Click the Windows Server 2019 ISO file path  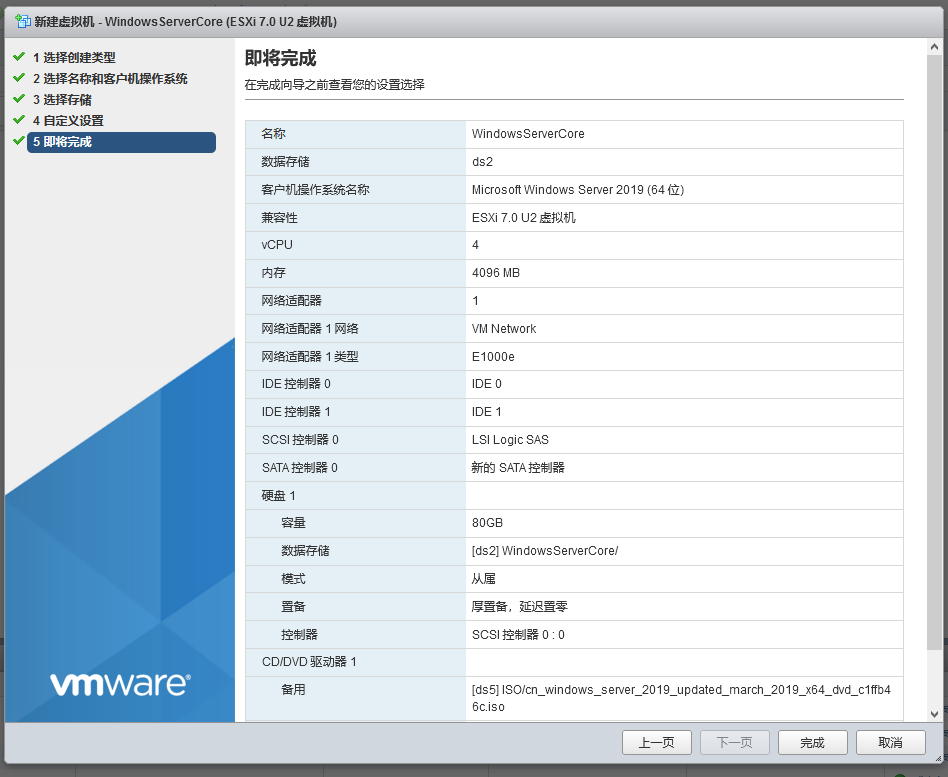[681, 698]
